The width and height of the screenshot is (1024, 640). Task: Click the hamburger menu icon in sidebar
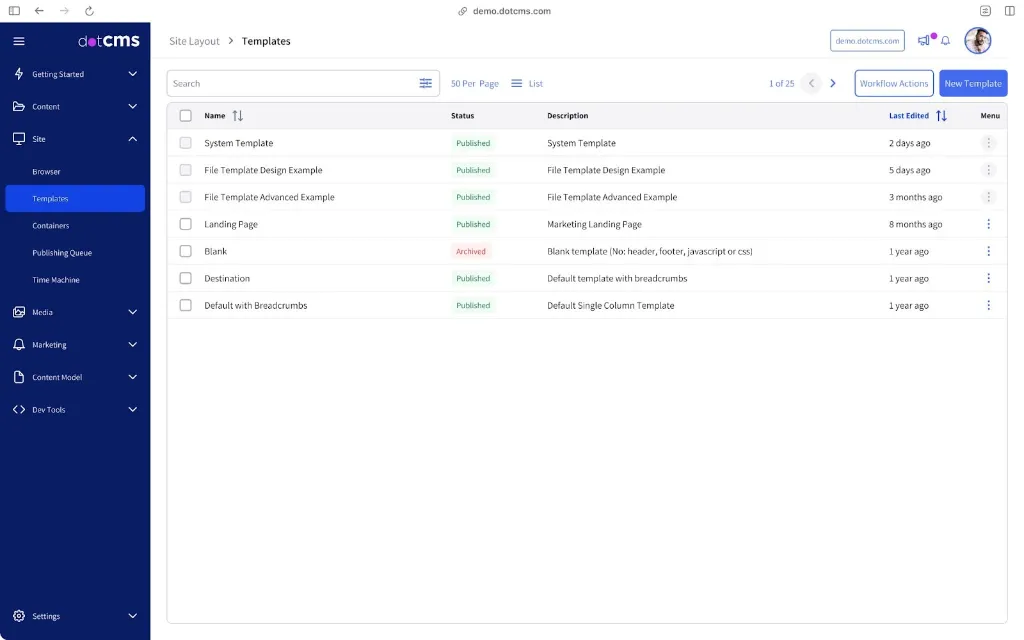pyautogui.click(x=19, y=41)
